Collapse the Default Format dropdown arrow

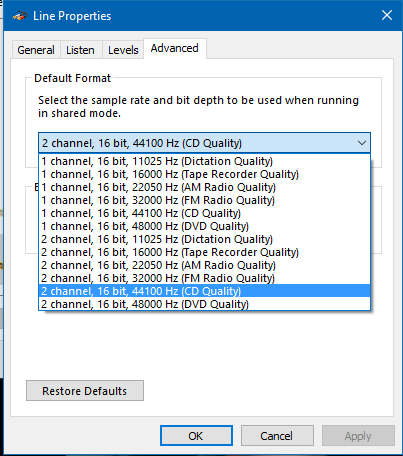(362, 143)
